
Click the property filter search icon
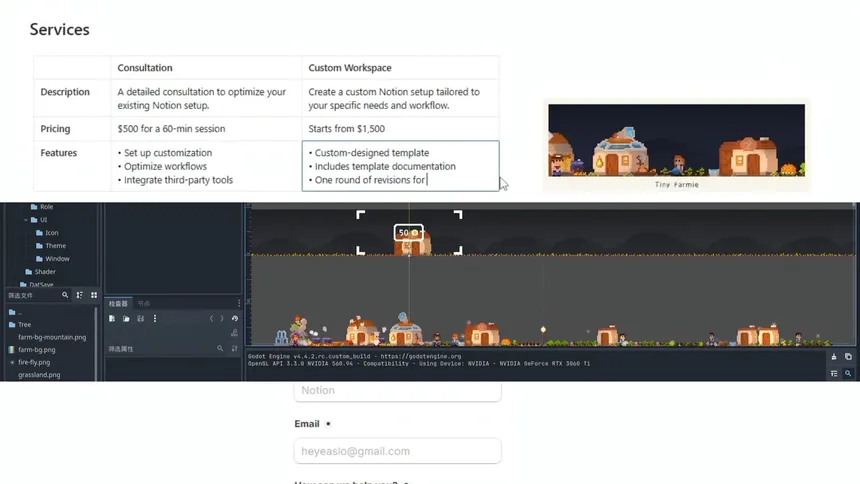[x=220, y=348]
